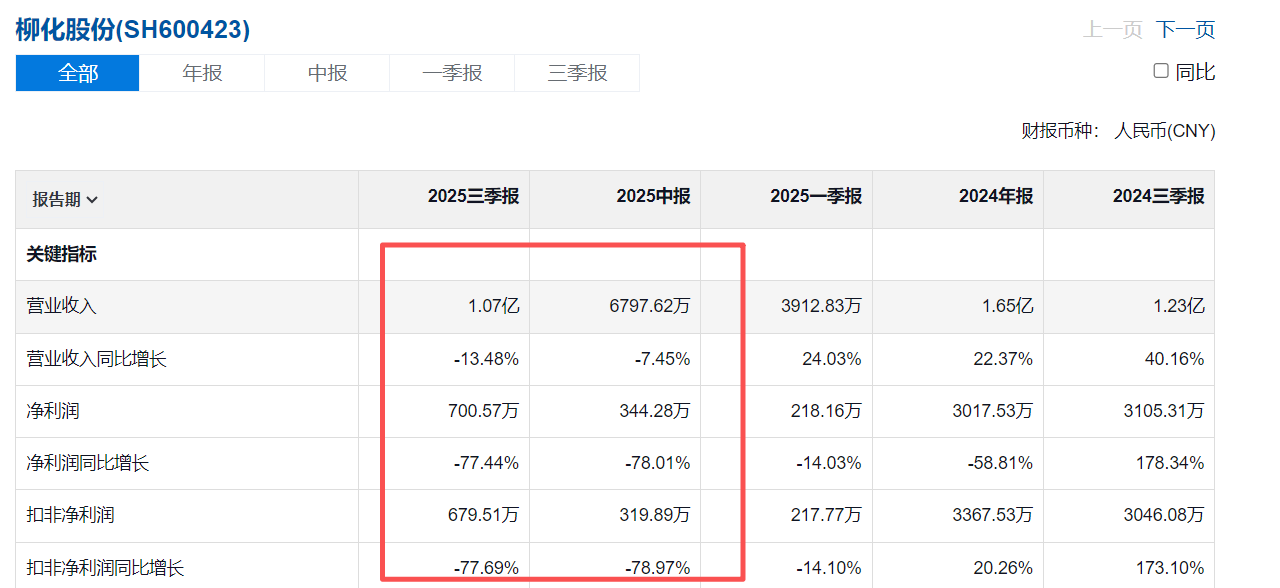Switch to the 全部 tab
Image resolution: width=1280 pixels, height=588 pixels.
click(x=77, y=73)
